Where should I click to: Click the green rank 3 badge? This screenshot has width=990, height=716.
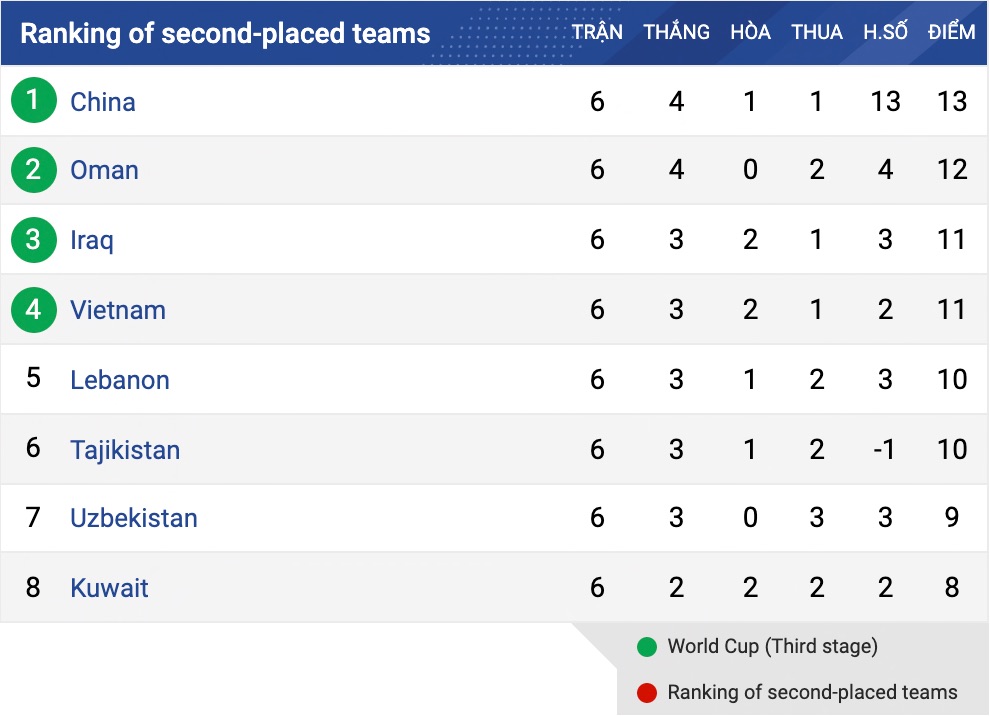tap(34, 240)
